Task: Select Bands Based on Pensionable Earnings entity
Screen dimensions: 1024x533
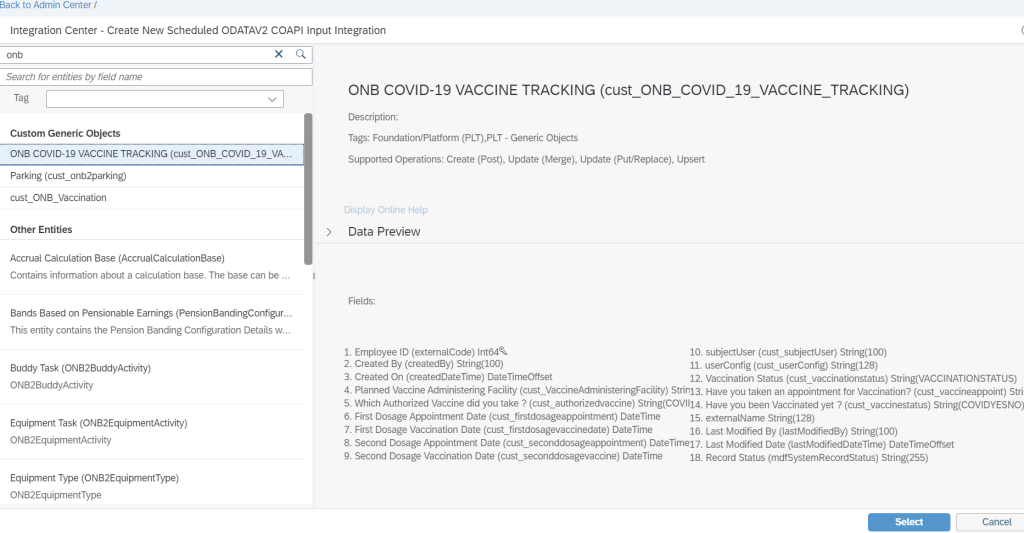Action: pyautogui.click(x=152, y=321)
